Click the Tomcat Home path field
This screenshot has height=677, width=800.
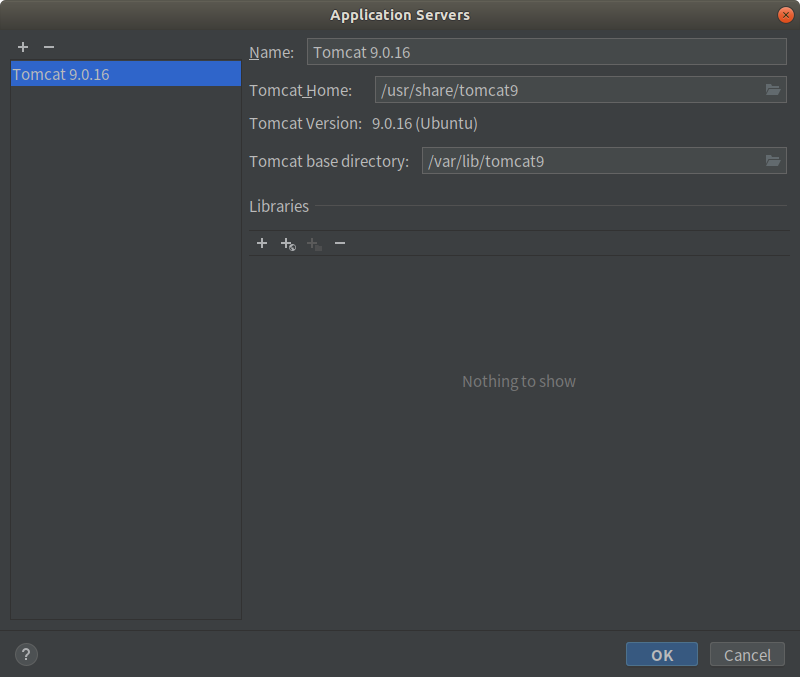(570, 89)
